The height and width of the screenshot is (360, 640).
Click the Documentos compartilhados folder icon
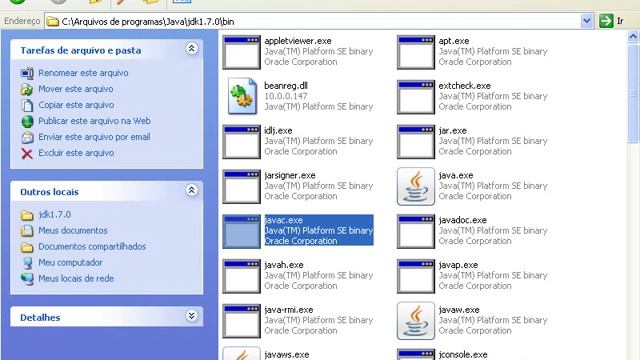(x=27, y=247)
